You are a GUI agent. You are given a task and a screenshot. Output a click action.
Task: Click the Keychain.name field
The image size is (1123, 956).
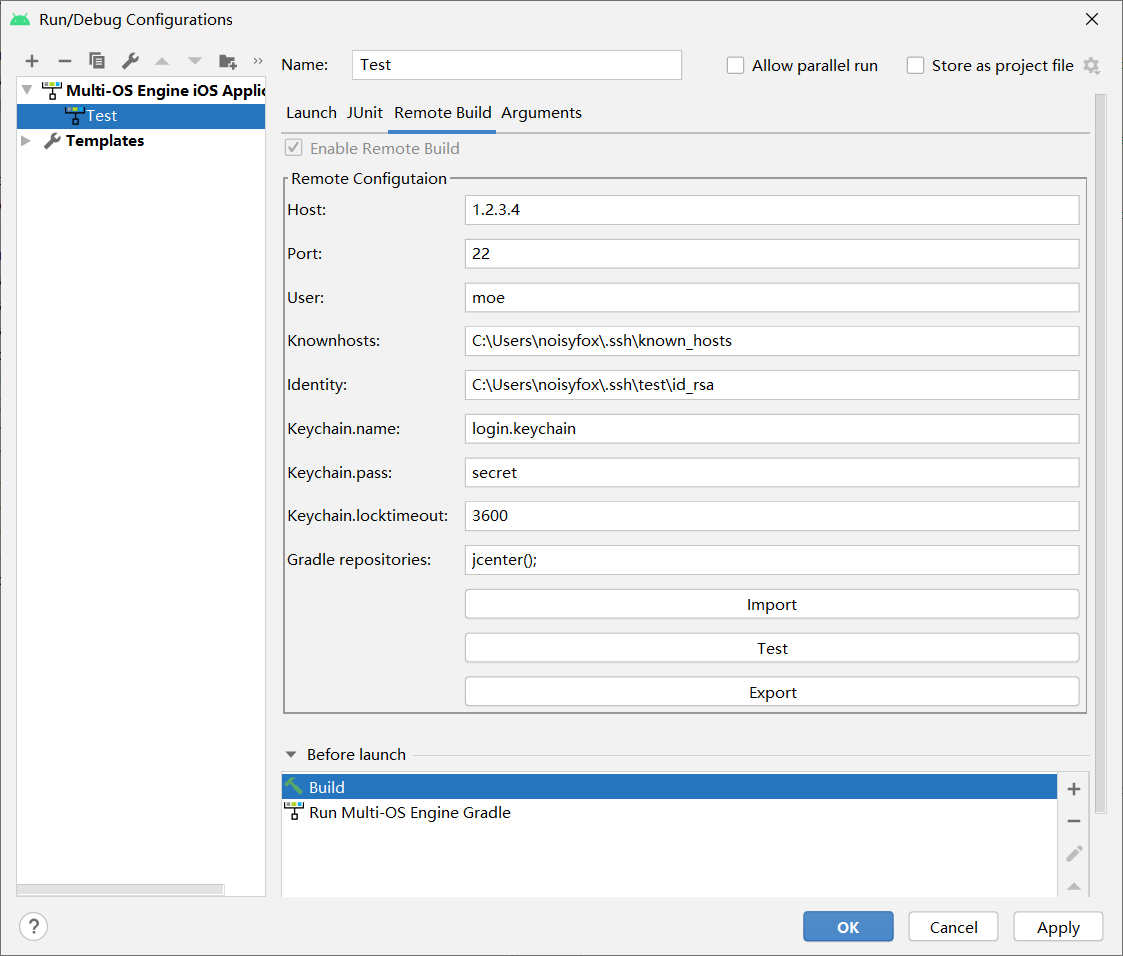point(772,428)
